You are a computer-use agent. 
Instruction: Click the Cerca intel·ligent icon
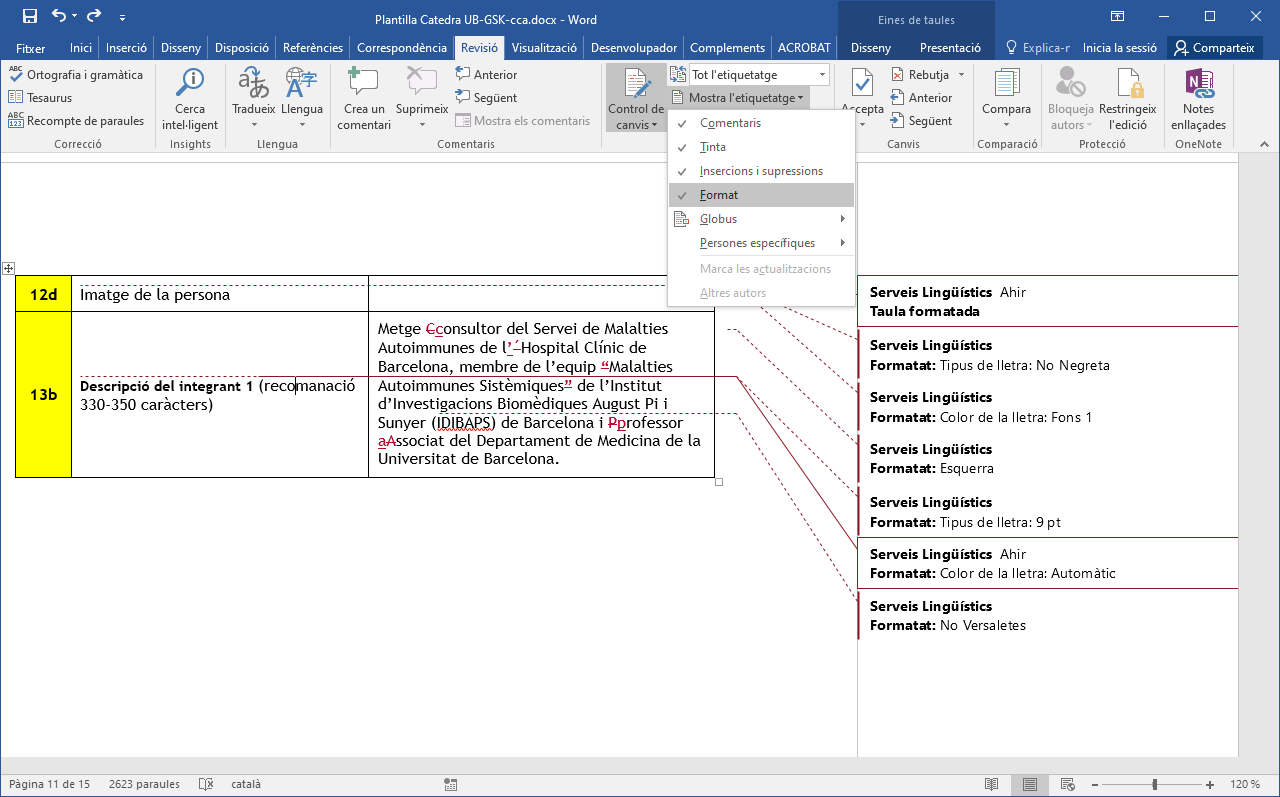coord(190,83)
